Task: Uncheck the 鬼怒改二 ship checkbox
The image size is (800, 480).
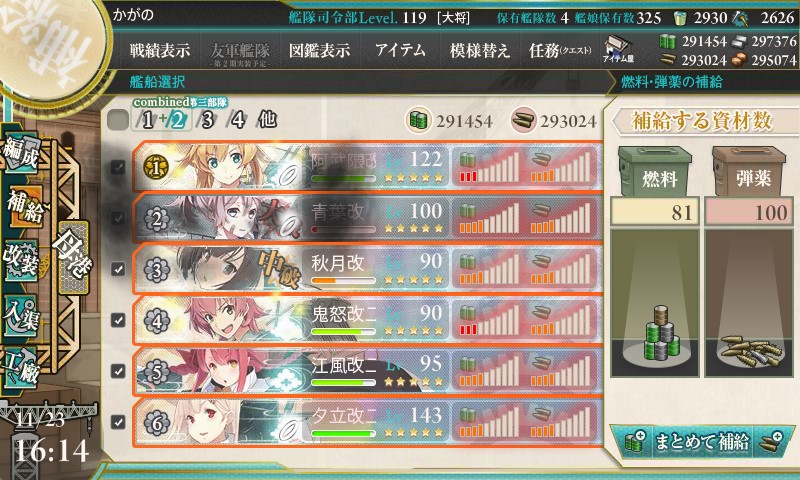Action: [118, 320]
